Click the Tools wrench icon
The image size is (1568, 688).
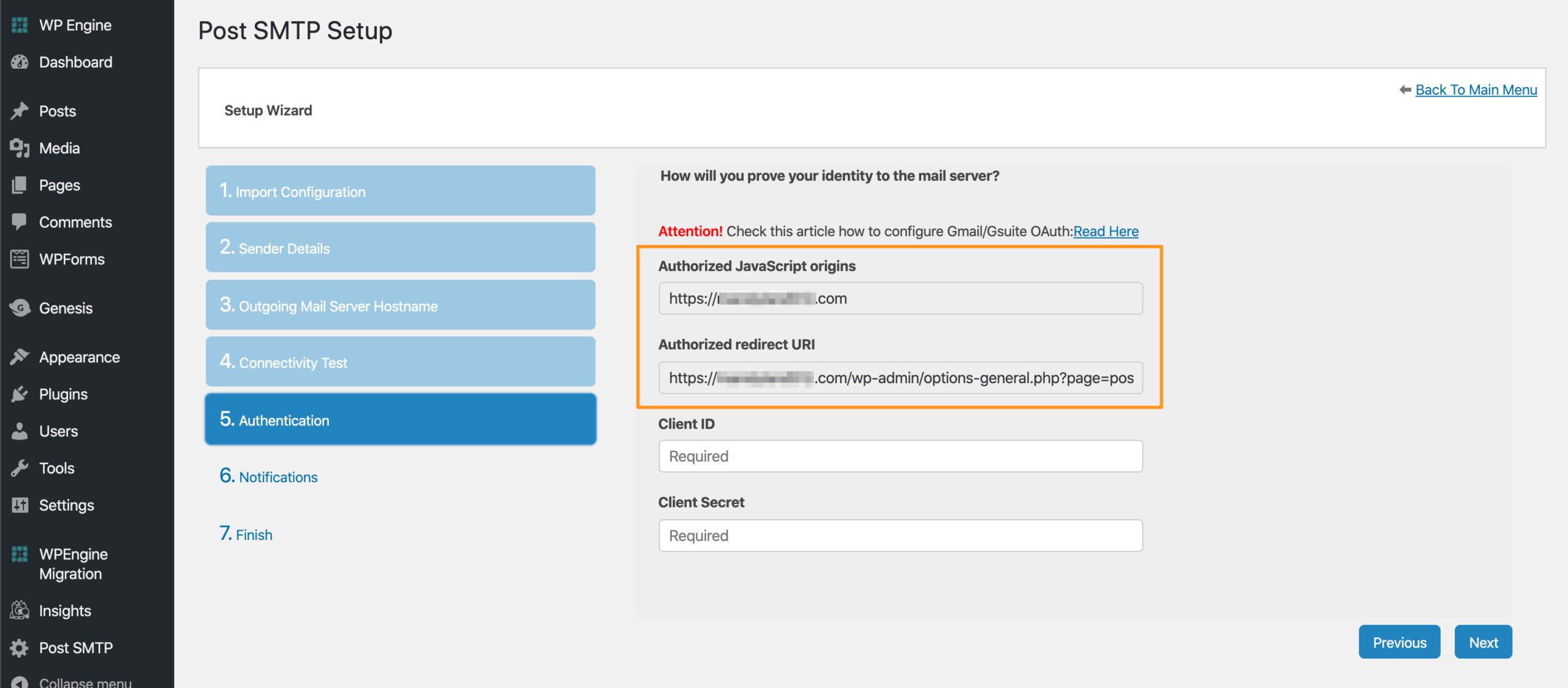(x=20, y=468)
